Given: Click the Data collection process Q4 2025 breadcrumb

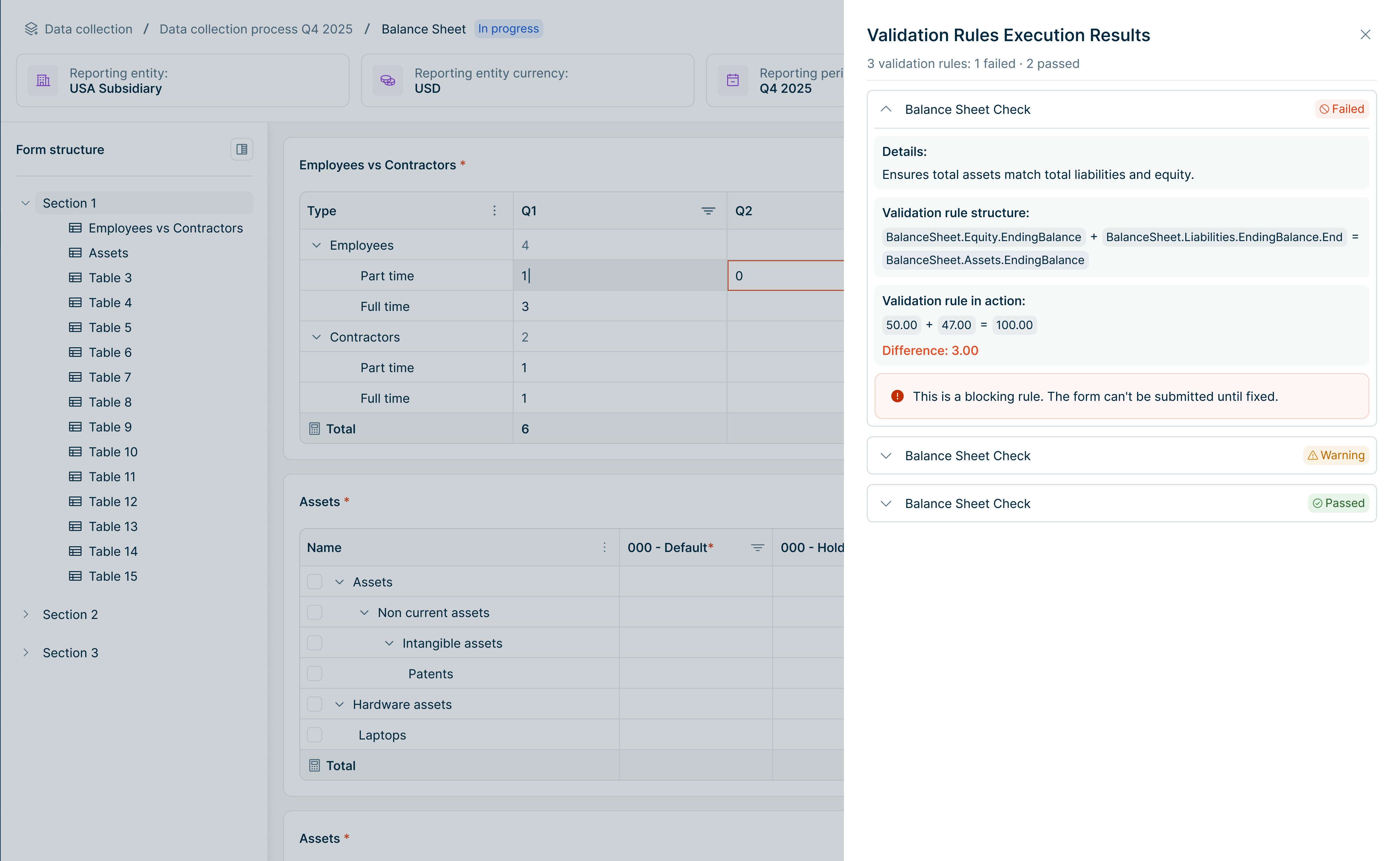Looking at the screenshot, I should 255,28.
